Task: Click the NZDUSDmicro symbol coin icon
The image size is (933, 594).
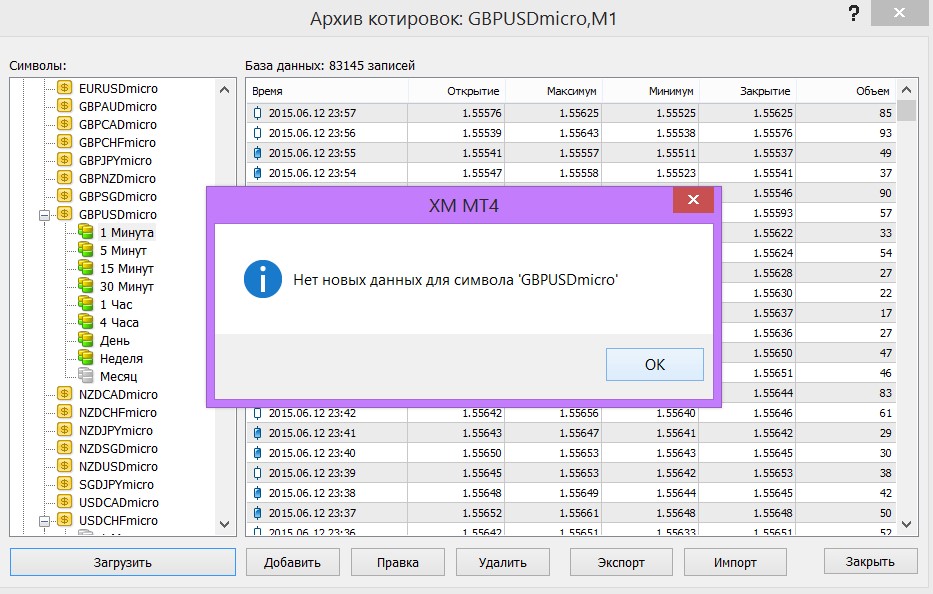Action: (x=64, y=466)
